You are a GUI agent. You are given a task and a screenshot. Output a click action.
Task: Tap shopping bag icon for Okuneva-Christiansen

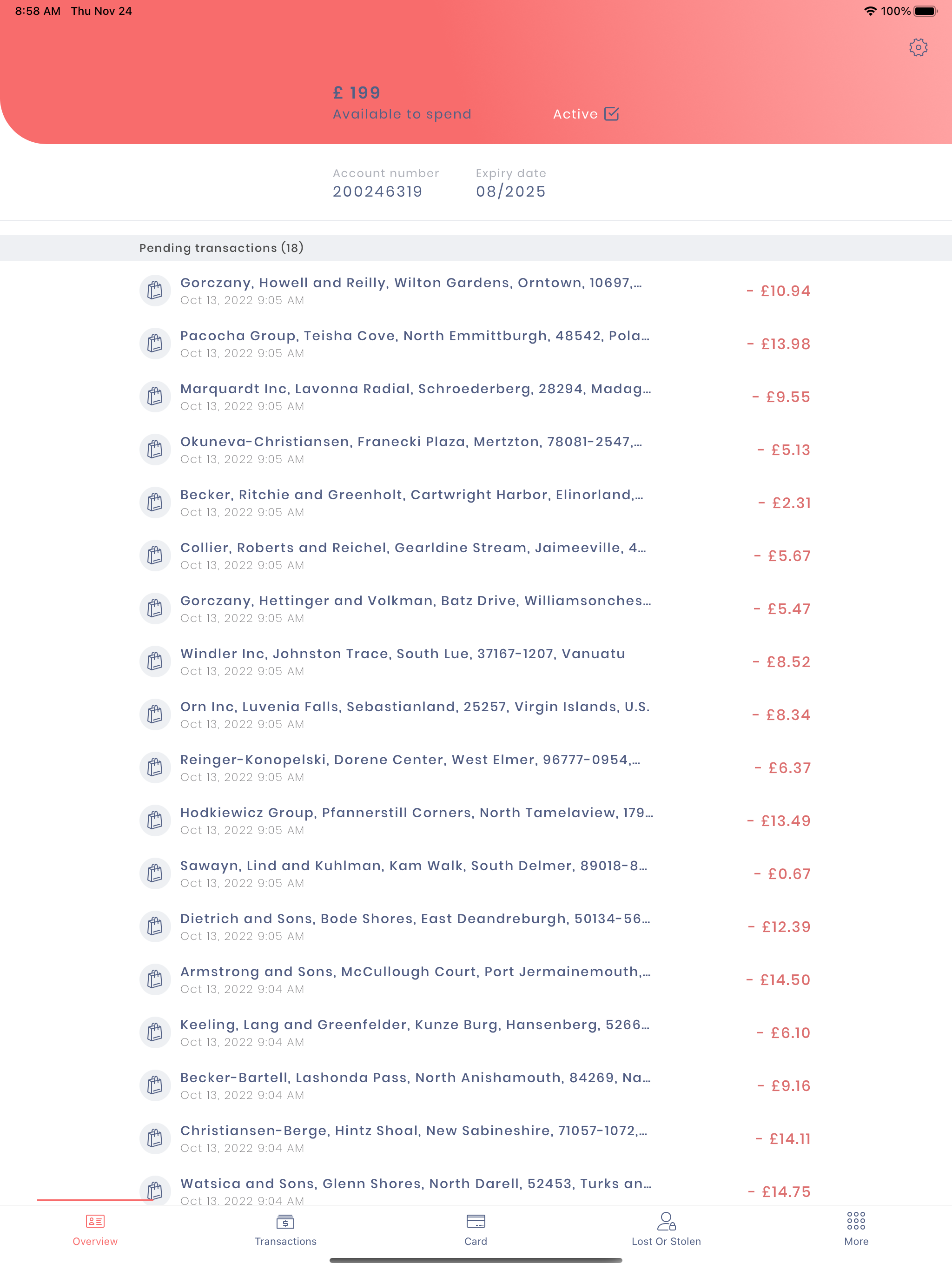(x=155, y=450)
